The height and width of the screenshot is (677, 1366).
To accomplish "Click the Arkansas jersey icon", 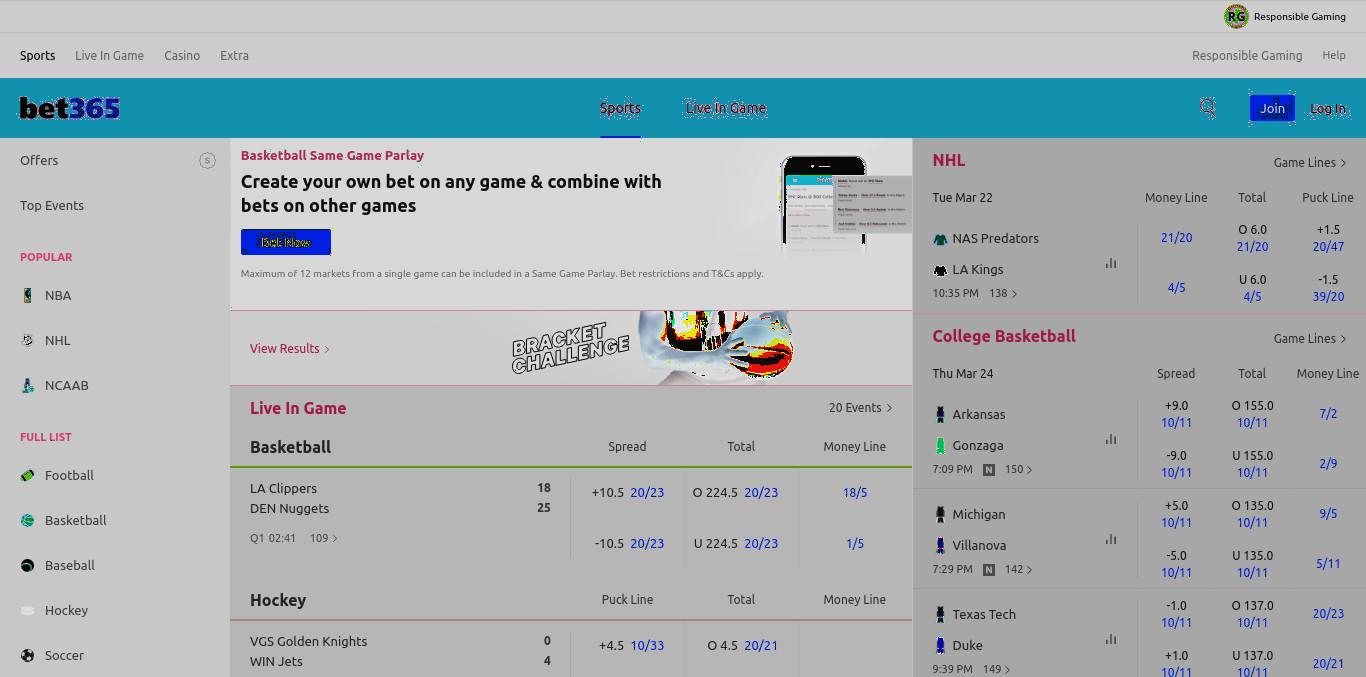I will [940, 414].
